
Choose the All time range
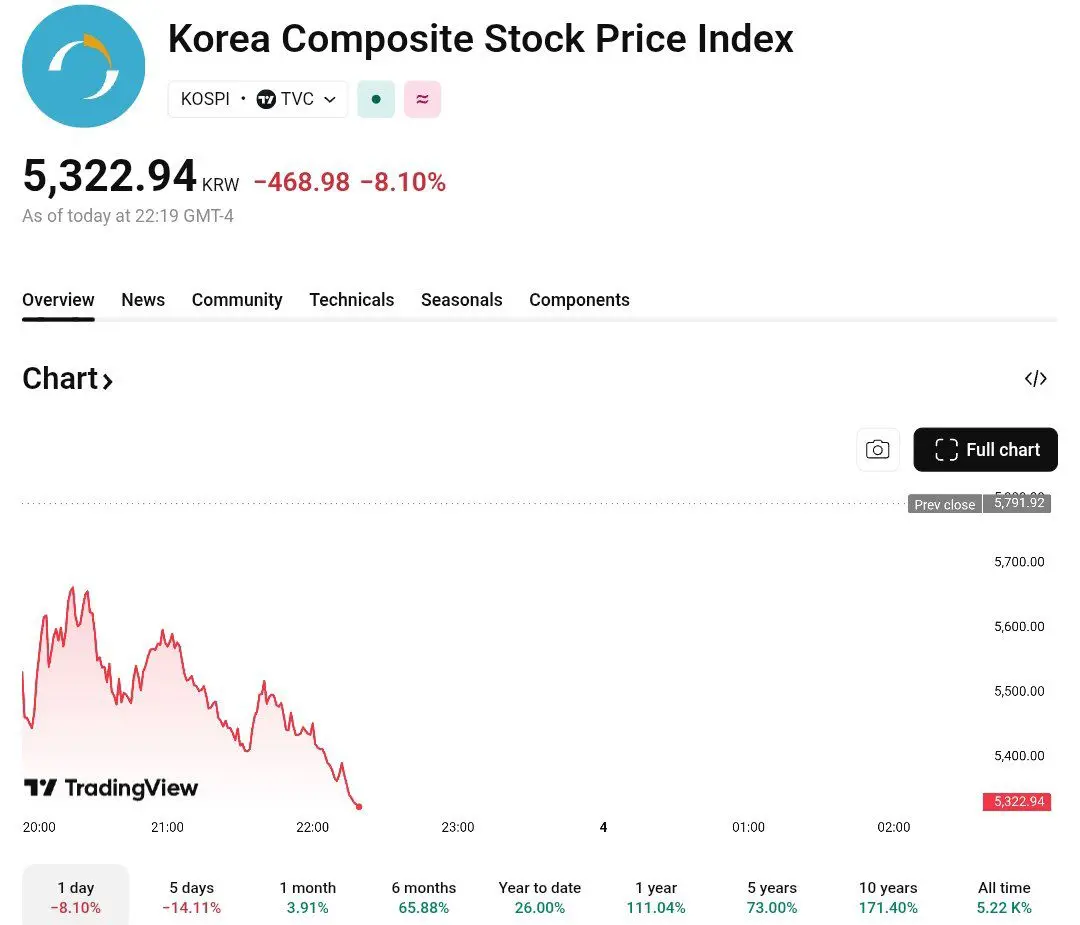(1003, 897)
